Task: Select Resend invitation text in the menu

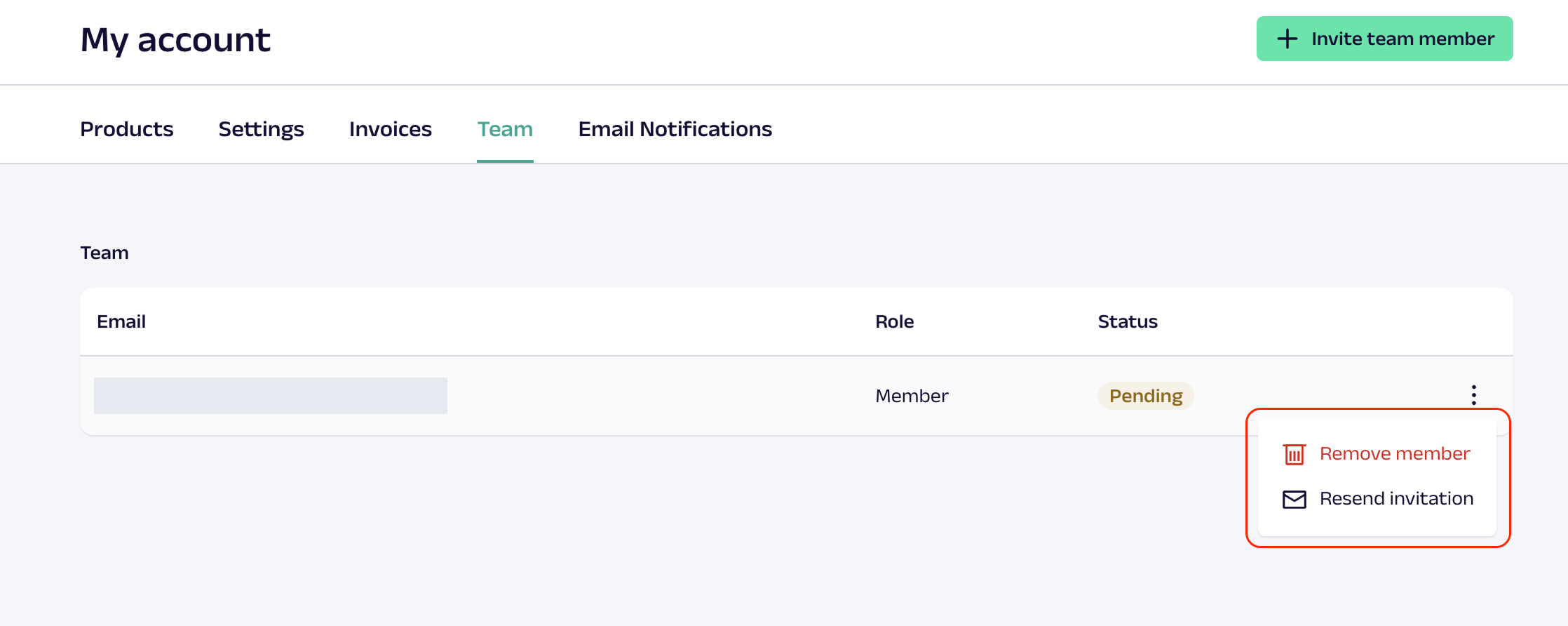Action: pos(1396,499)
